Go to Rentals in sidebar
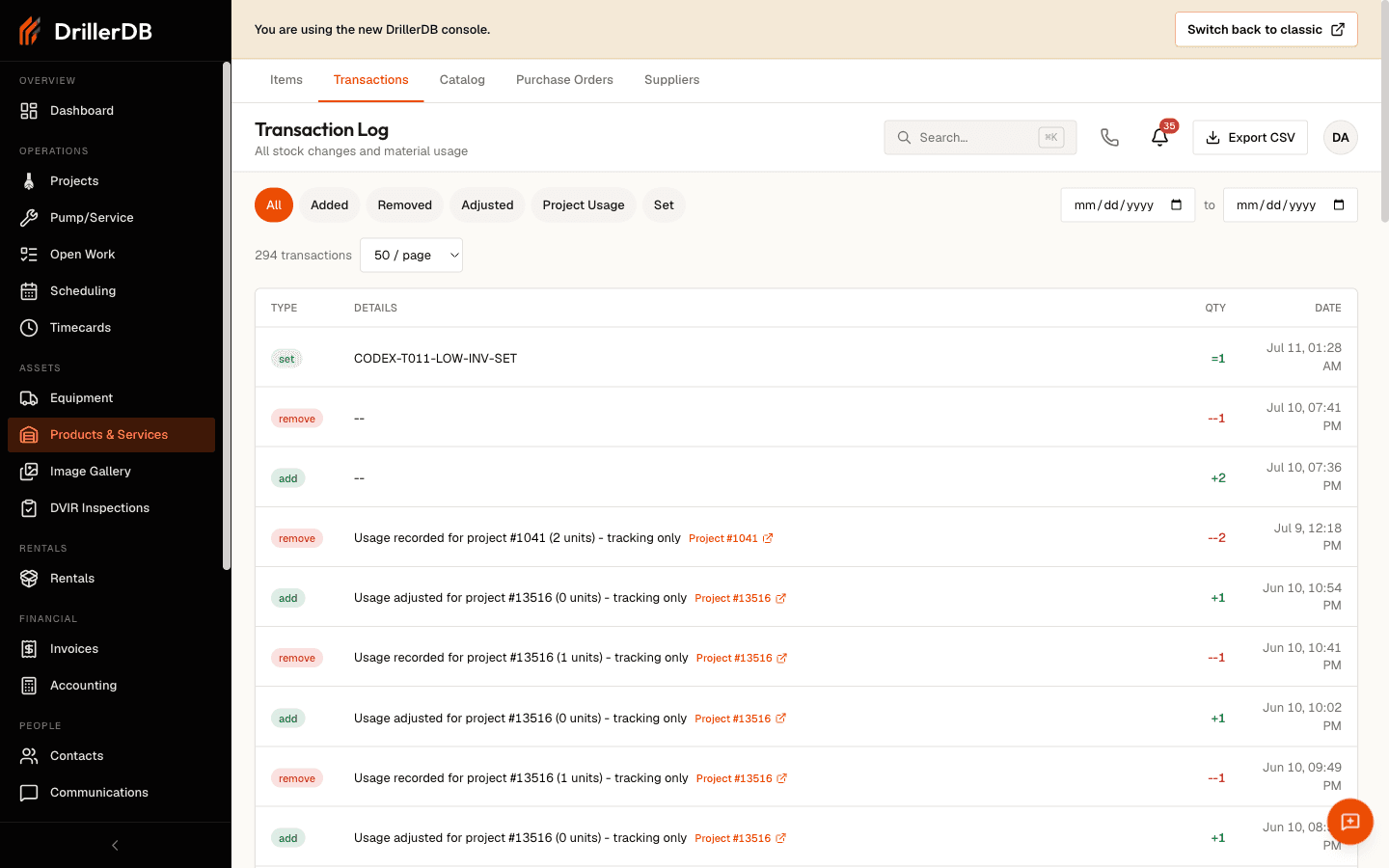Viewport: 1389px width, 868px height. [x=111, y=579]
